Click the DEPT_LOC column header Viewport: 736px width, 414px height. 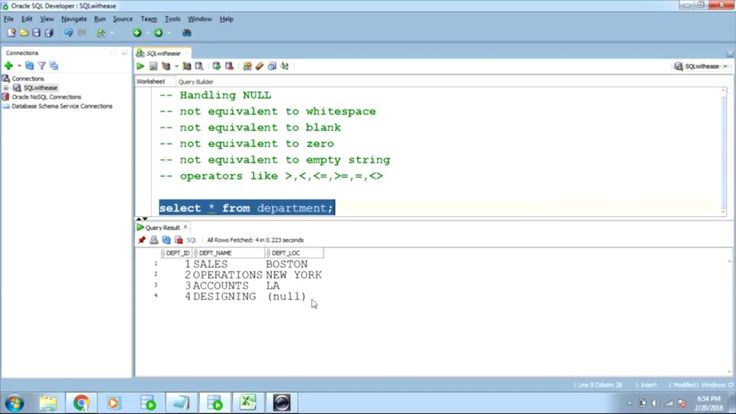pyautogui.click(x=294, y=253)
